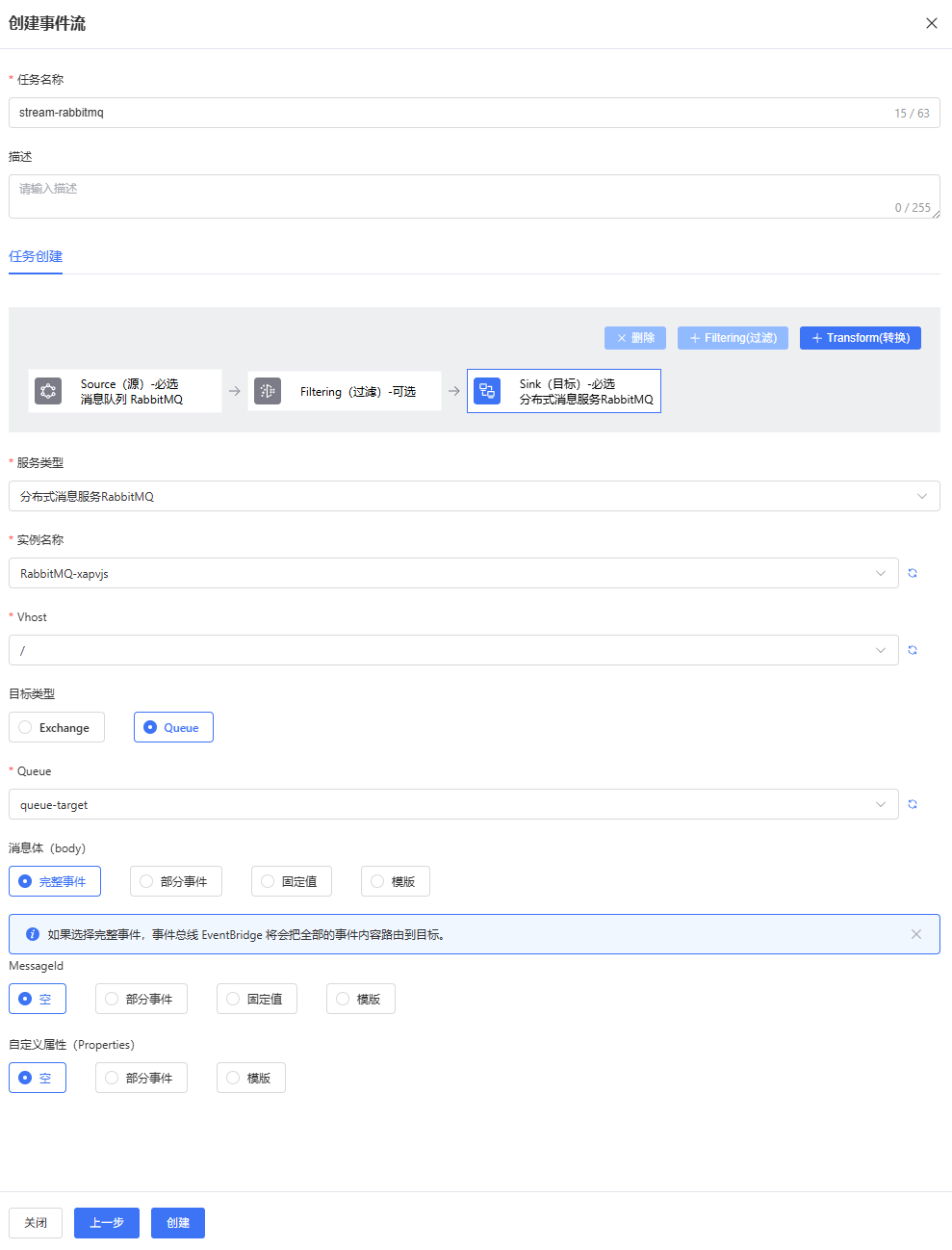Dismiss the full event info banner
Image resolution: width=952 pixels, height=1250 pixels.
(x=916, y=934)
